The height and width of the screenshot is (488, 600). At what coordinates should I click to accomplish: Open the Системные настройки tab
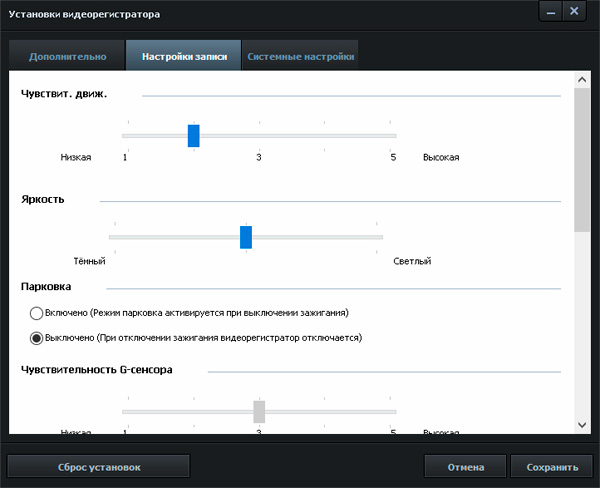pyautogui.click(x=300, y=56)
